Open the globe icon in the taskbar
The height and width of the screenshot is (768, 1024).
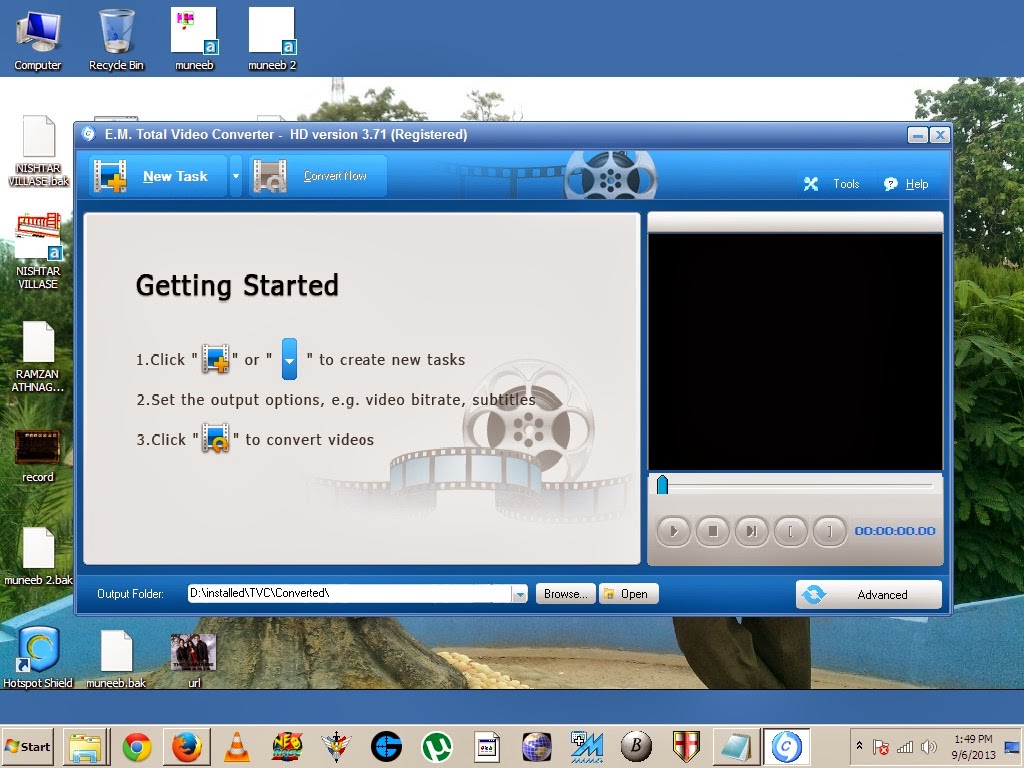pyautogui.click(x=537, y=747)
